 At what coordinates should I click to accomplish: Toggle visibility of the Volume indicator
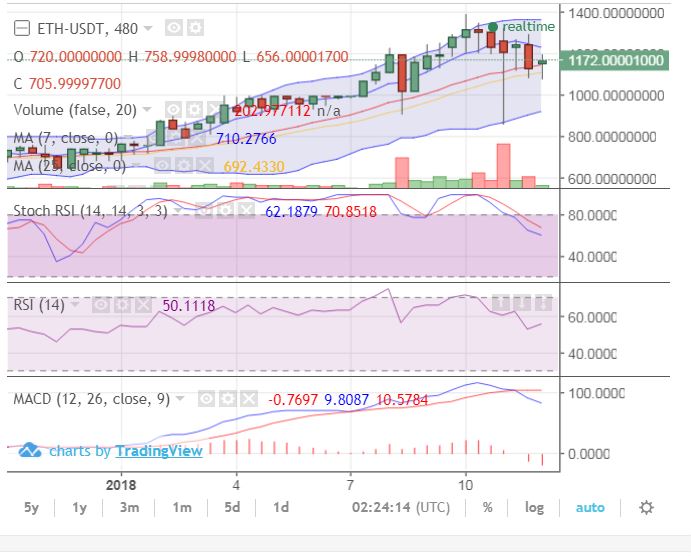tap(174, 108)
